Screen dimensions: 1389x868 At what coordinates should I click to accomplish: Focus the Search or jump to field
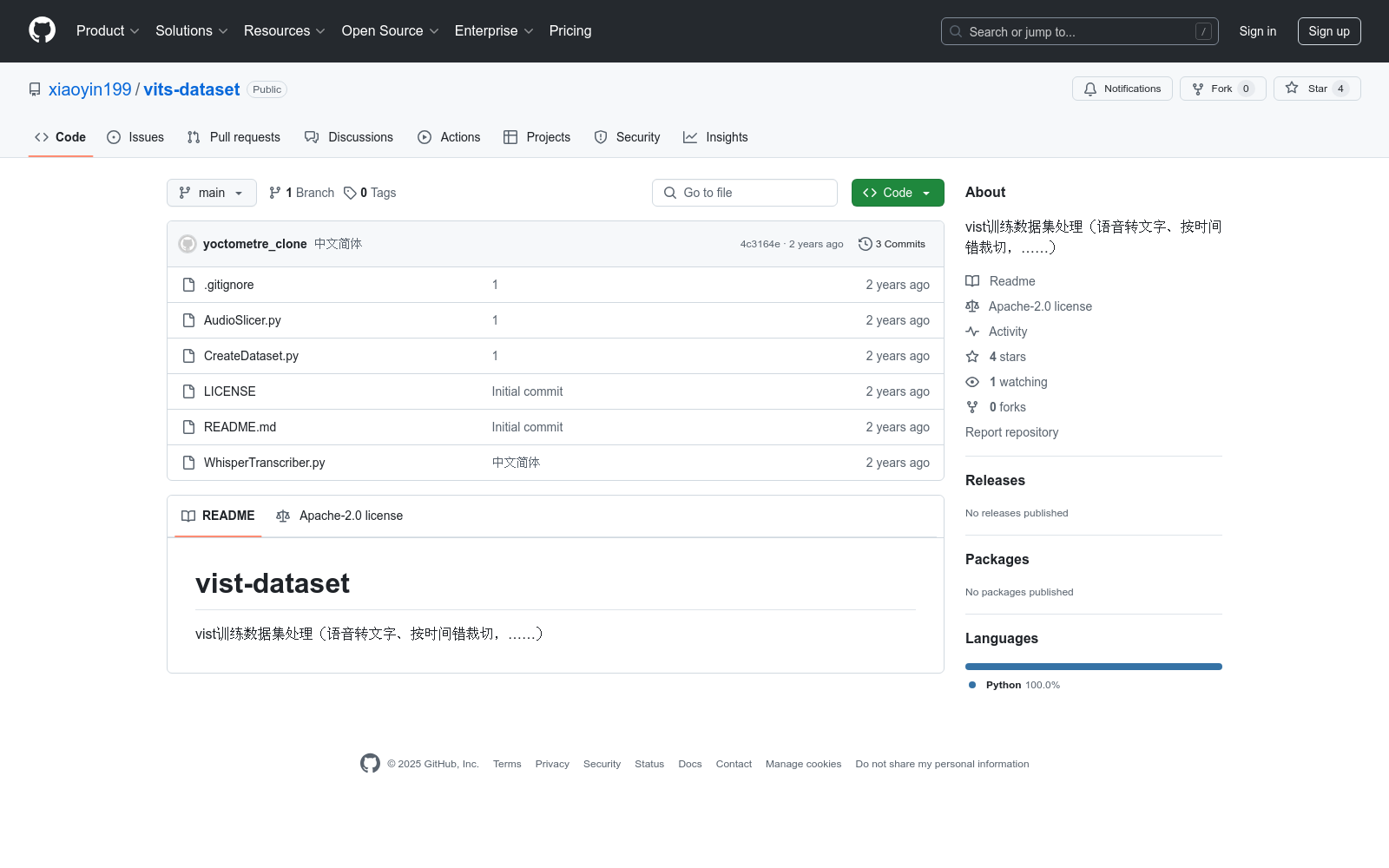tap(1080, 31)
